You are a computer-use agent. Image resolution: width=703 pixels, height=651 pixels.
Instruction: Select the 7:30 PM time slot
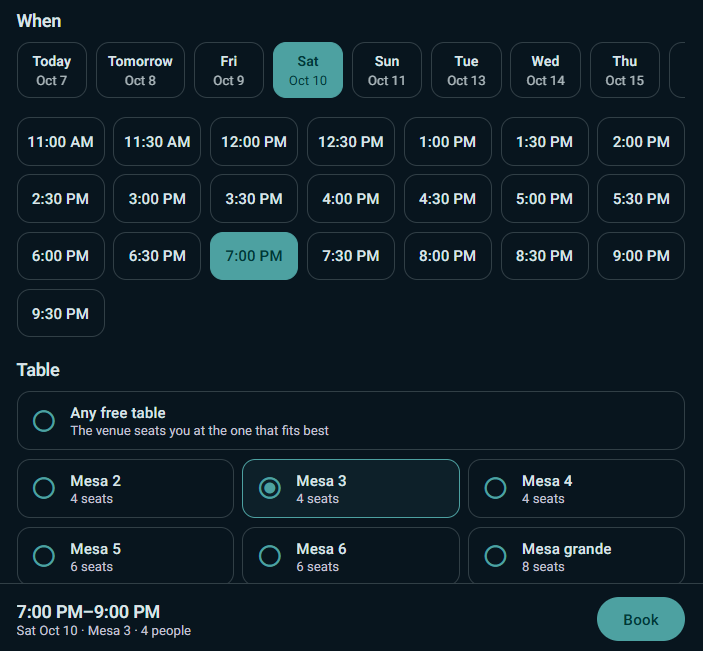point(351,256)
